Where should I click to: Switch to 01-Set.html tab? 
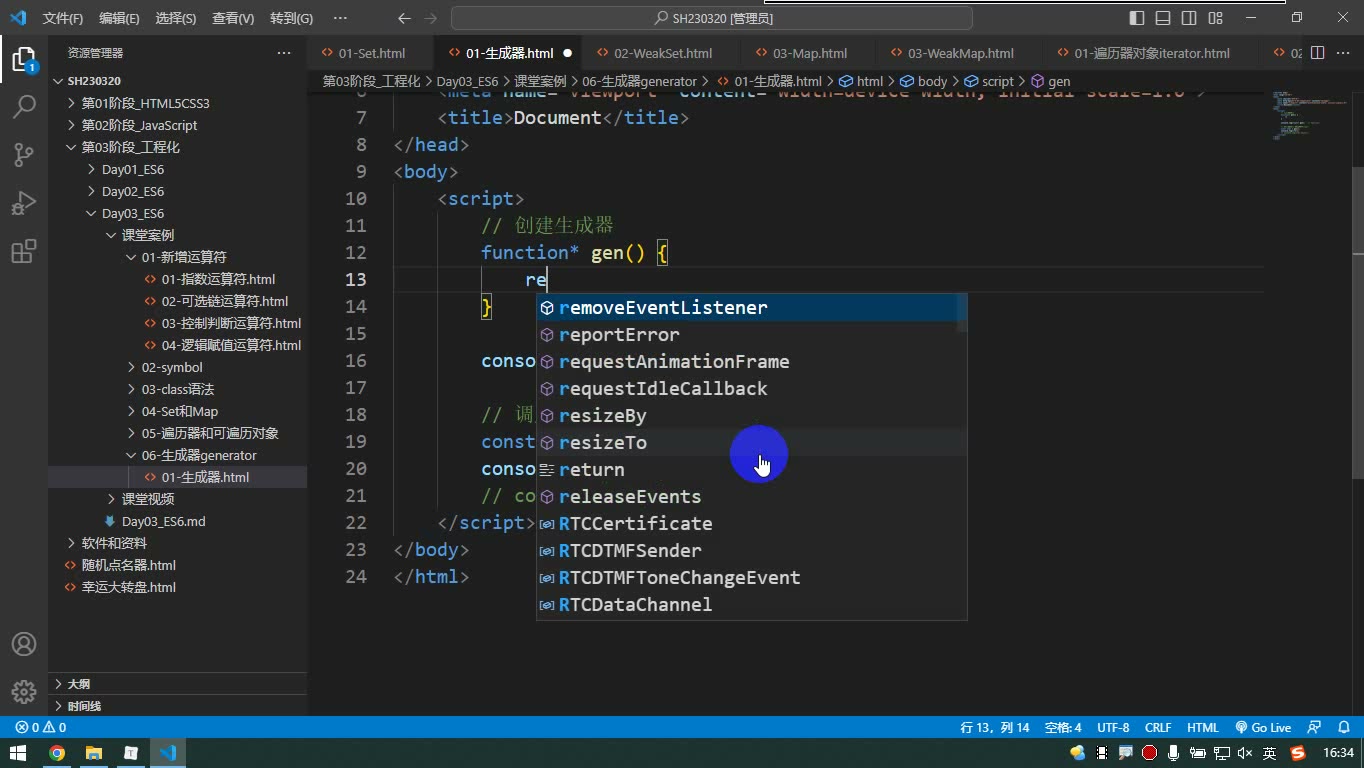coord(371,53)
